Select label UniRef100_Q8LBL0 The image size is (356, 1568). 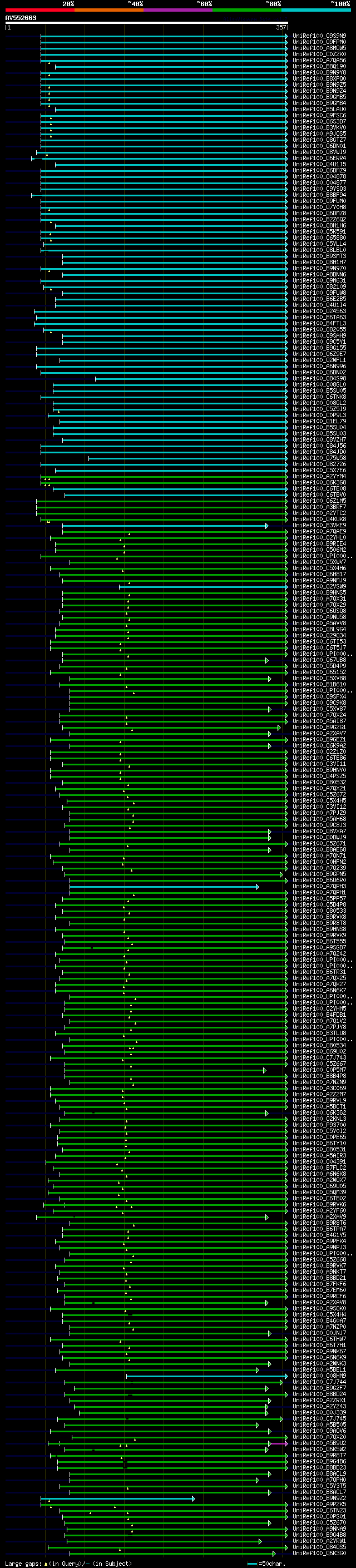coord(319,250)
